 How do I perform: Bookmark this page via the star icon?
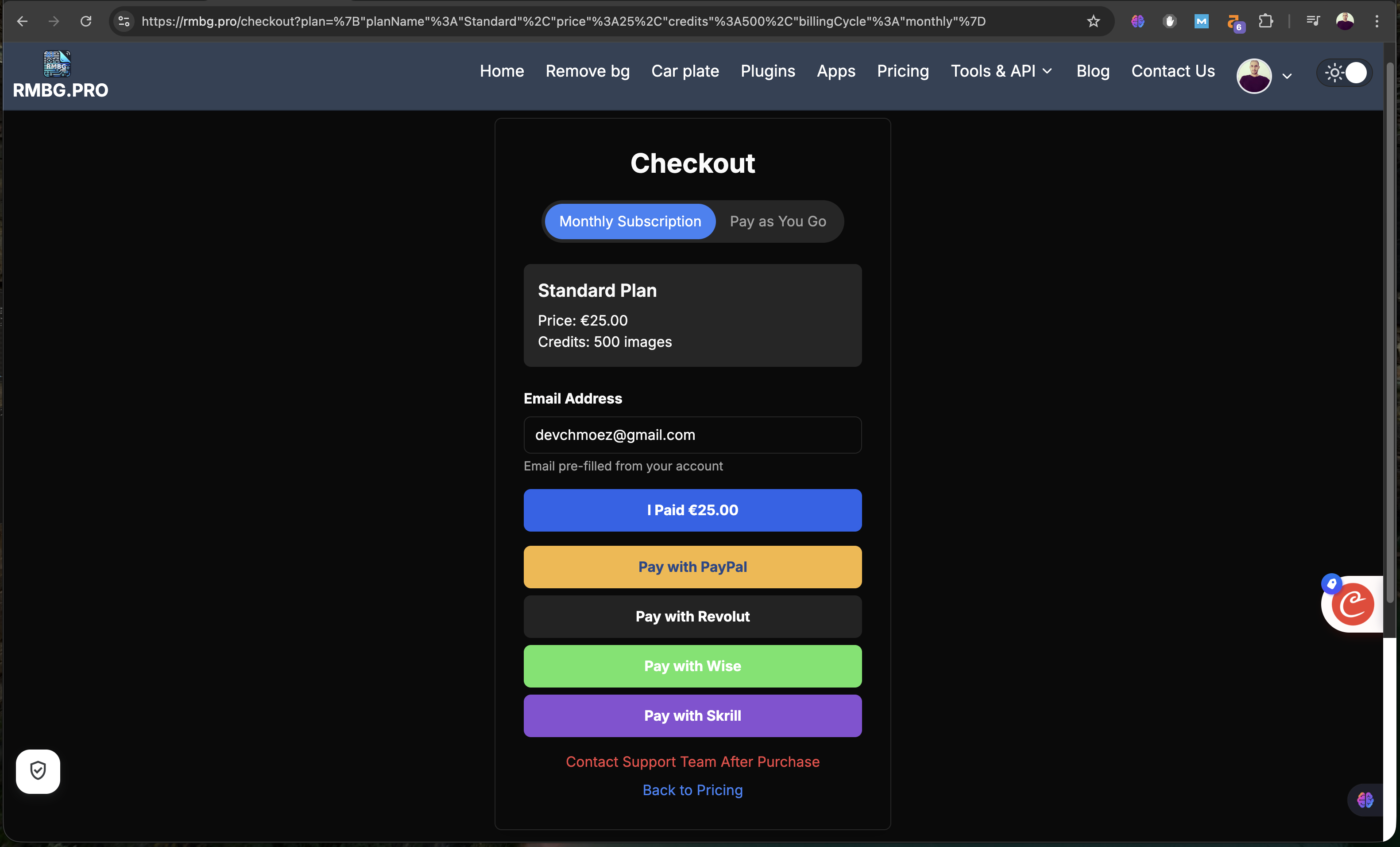click(1093, 21)
